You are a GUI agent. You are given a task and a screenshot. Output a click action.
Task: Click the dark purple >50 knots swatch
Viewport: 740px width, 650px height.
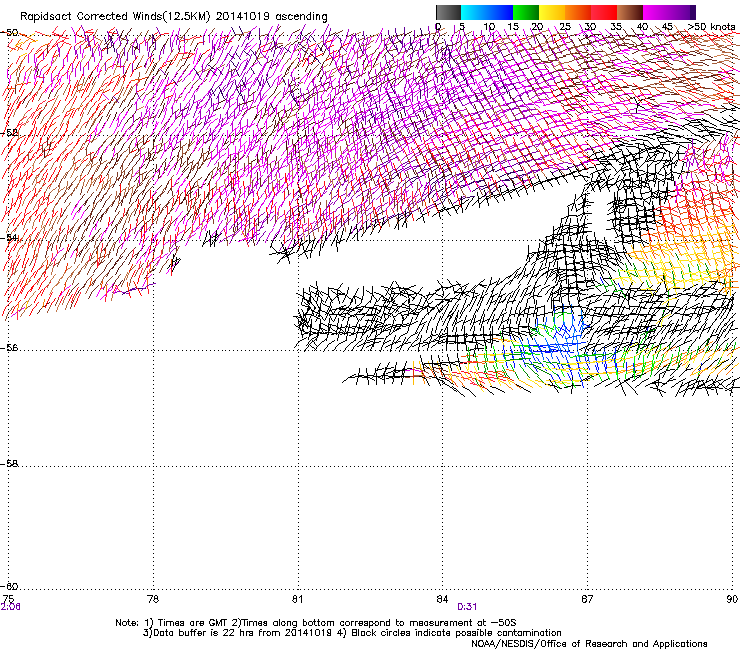[691, 12]
